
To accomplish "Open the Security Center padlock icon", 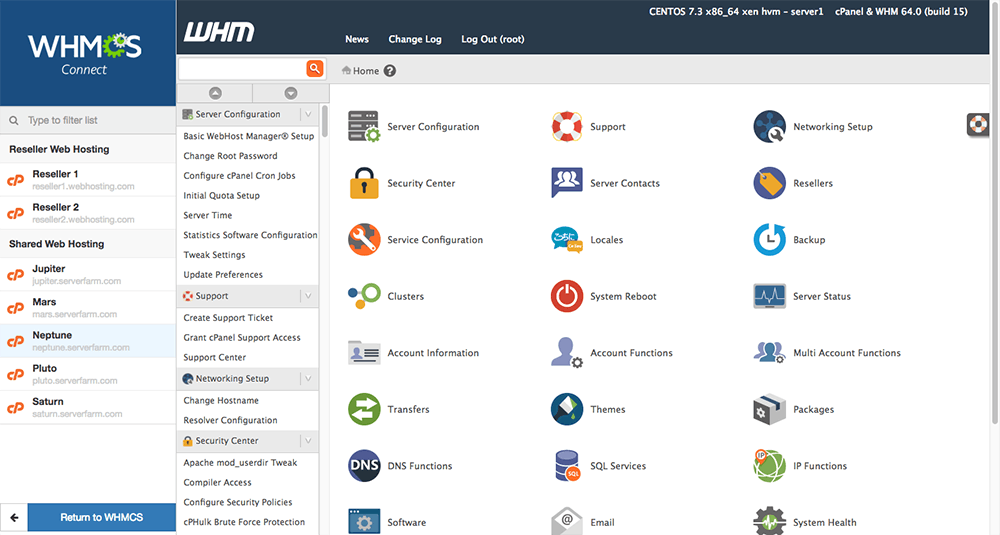I will point(364,184).
